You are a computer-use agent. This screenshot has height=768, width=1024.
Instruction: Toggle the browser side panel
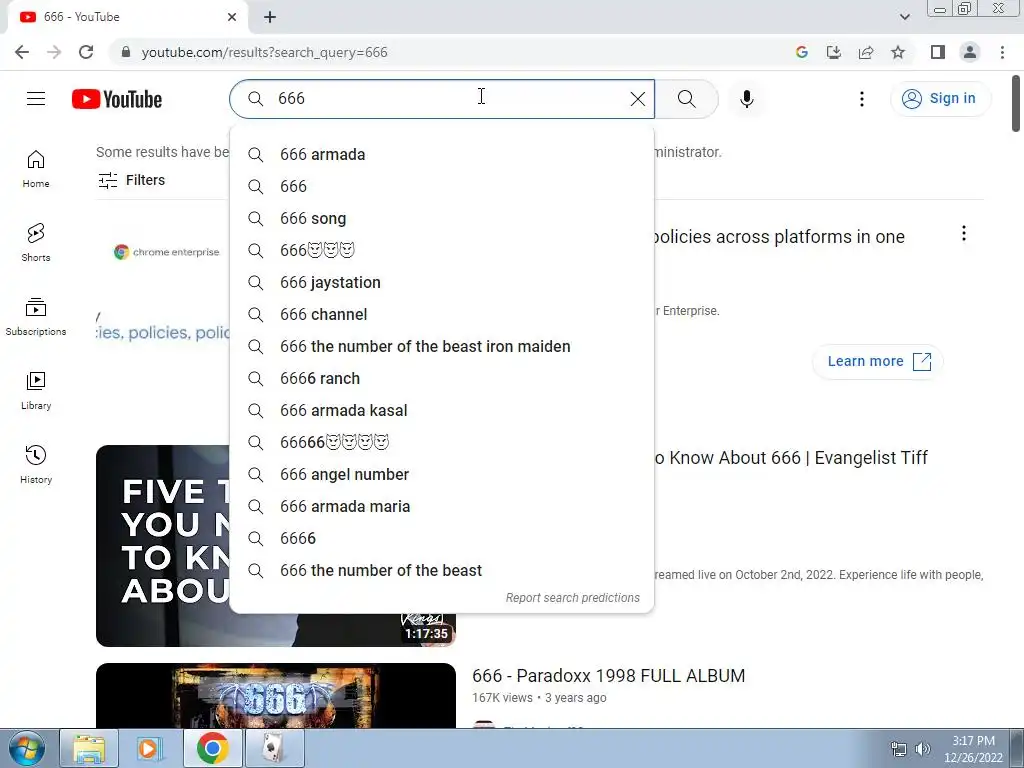(938, 52)
